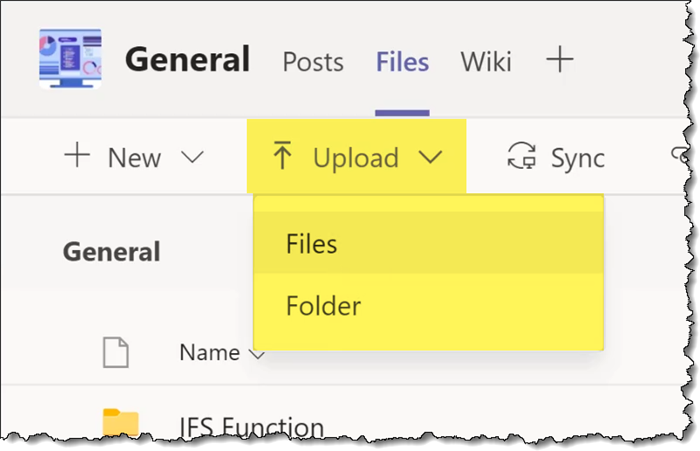Click the General breadcrumb link
Viewport: 700px width, 451px height.
click(111, 251)
